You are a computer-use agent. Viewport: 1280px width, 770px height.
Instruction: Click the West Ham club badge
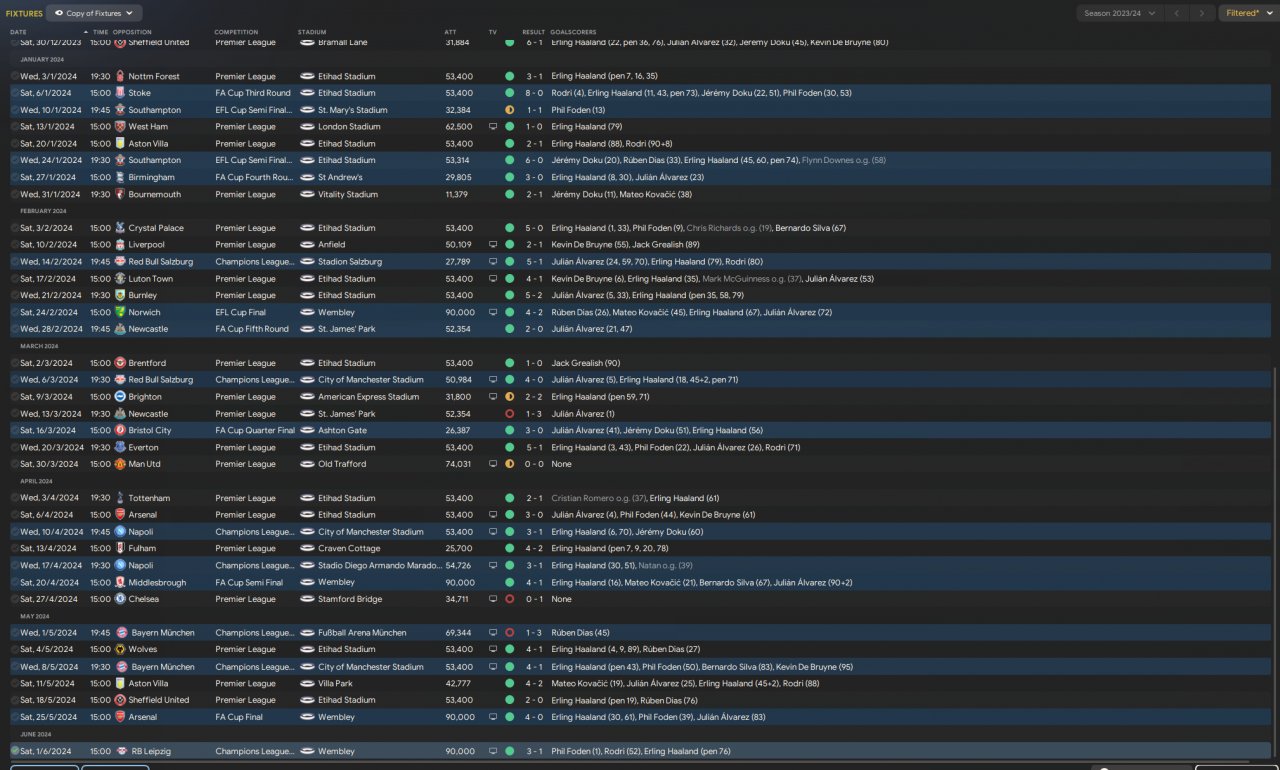(x=120, y=127)
